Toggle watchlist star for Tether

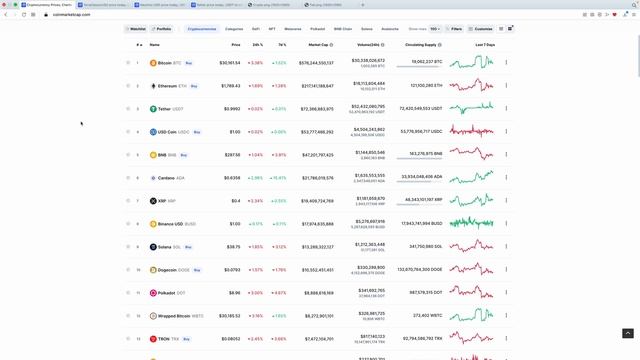pos(128,109)
